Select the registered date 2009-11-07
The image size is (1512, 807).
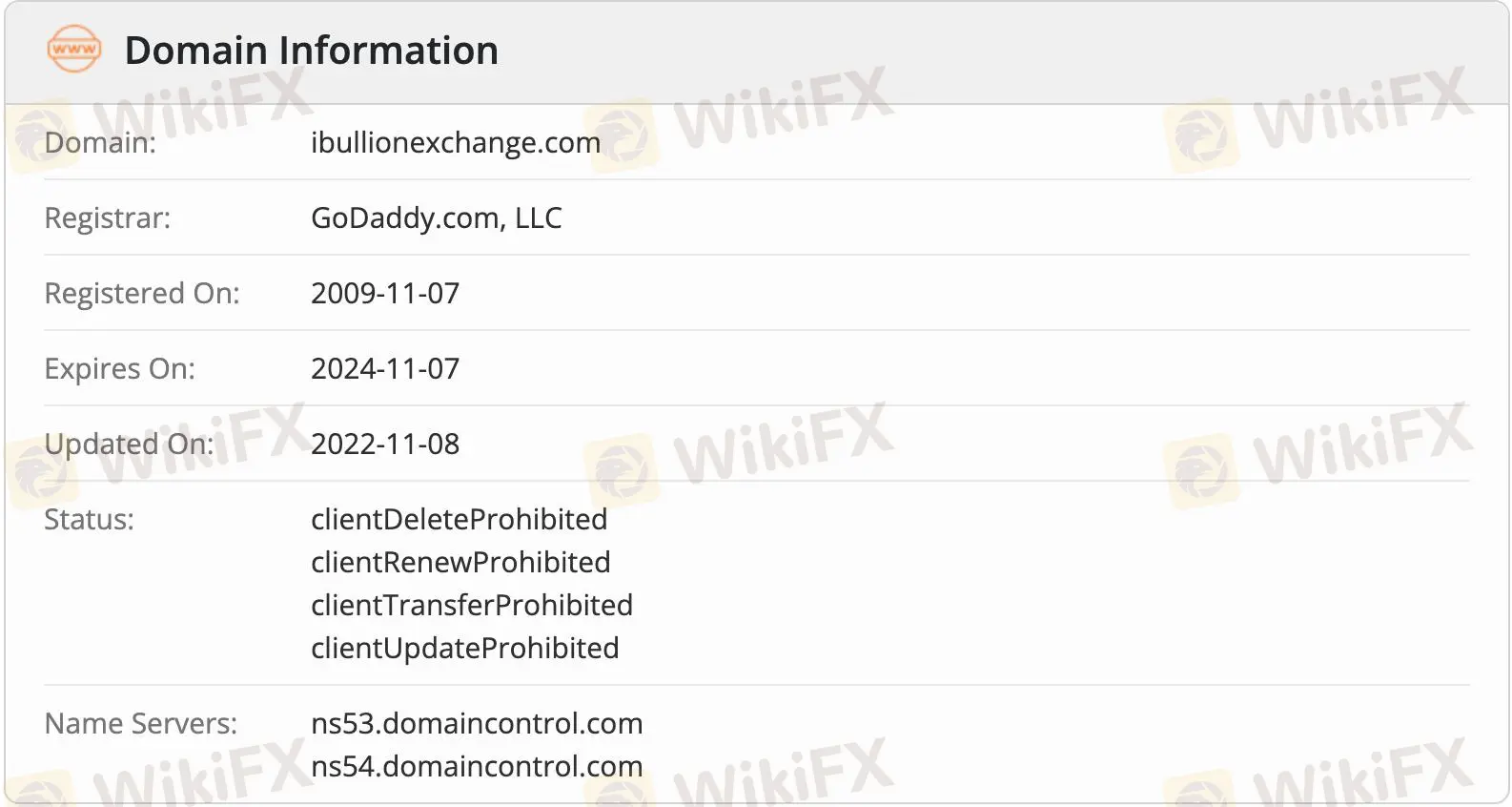[385, 294]
